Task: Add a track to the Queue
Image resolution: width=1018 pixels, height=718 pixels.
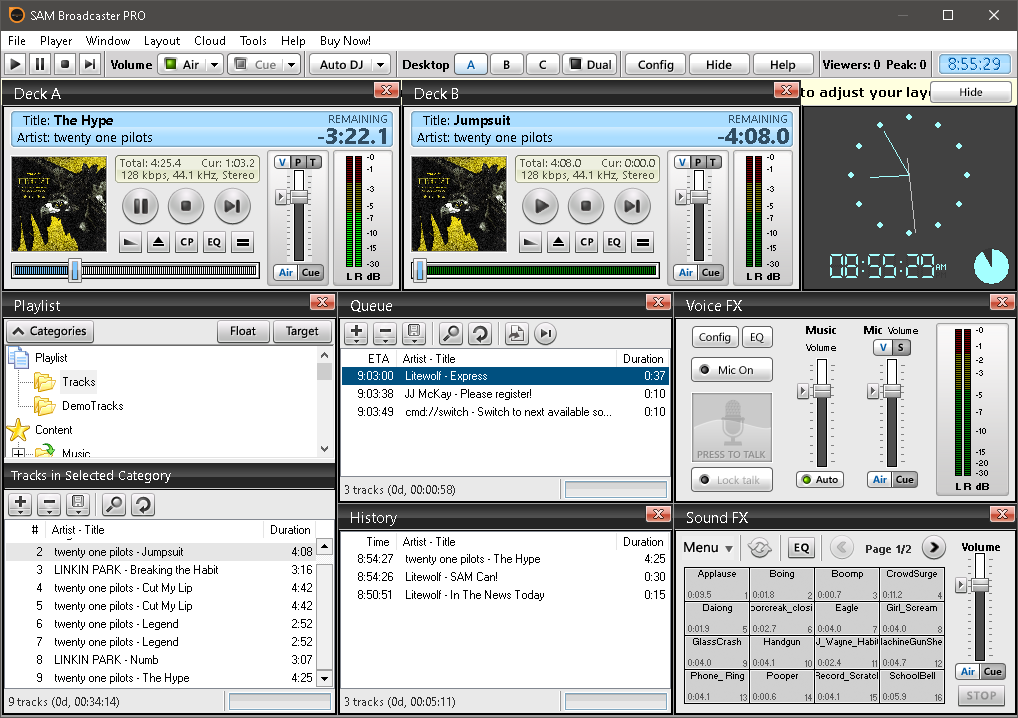Action: click(x=356, y=334)
